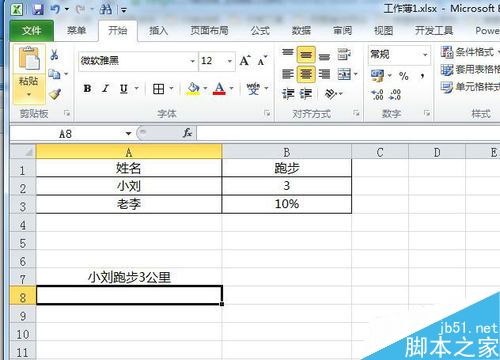Open the binoculars Find icon
This screenshot has width=500, height=360.
click(x=106, y=9)
